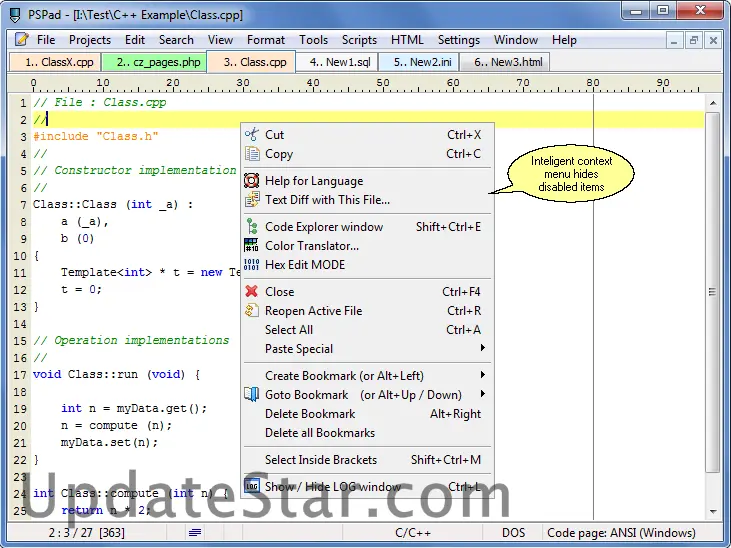Viewport: 731px width, 548px height.
Task: Expand the Paste Special submenu
Action: point(483,349)
